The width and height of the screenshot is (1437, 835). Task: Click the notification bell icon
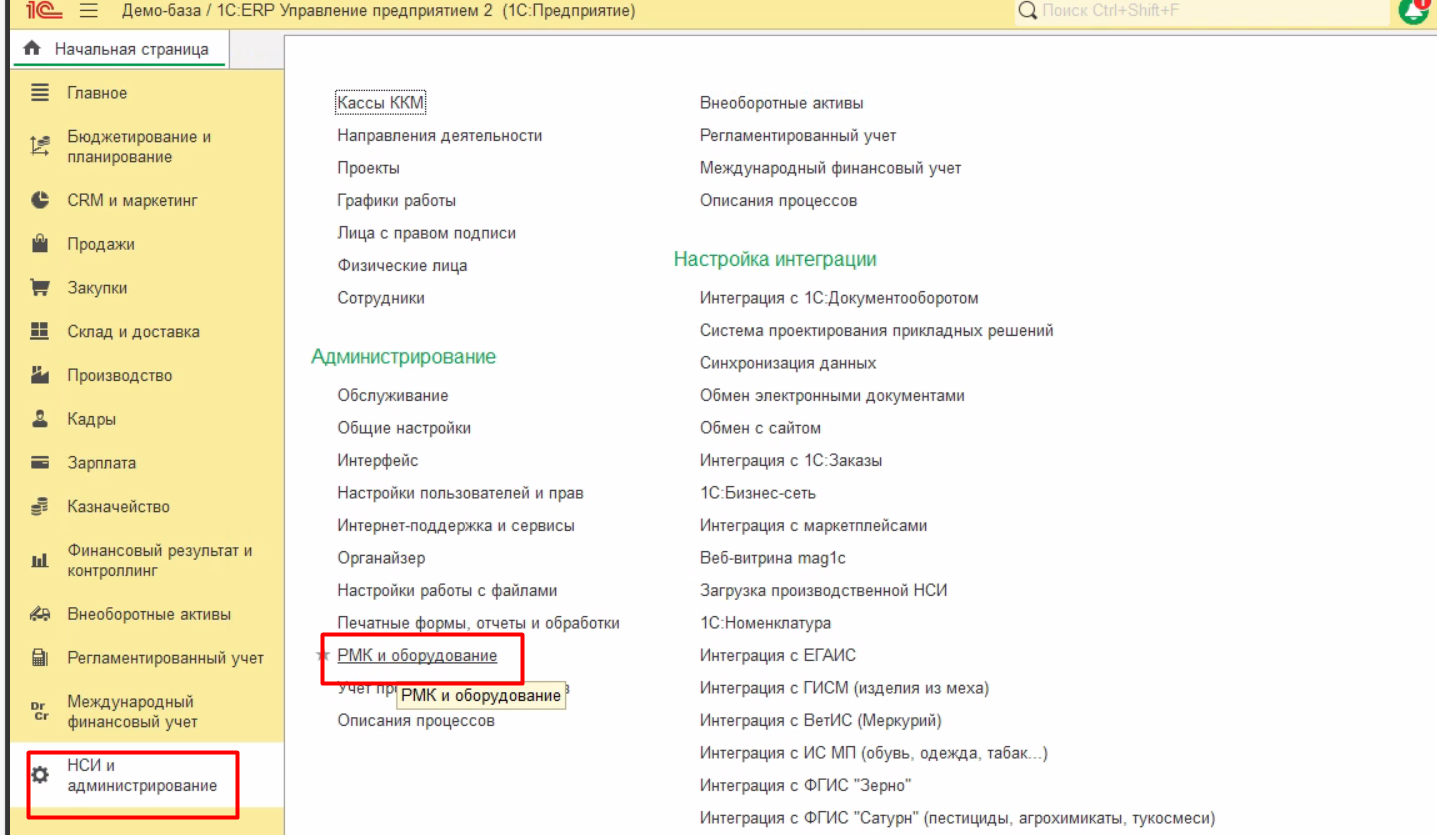pyautogui.click(x=1413, y=10)
